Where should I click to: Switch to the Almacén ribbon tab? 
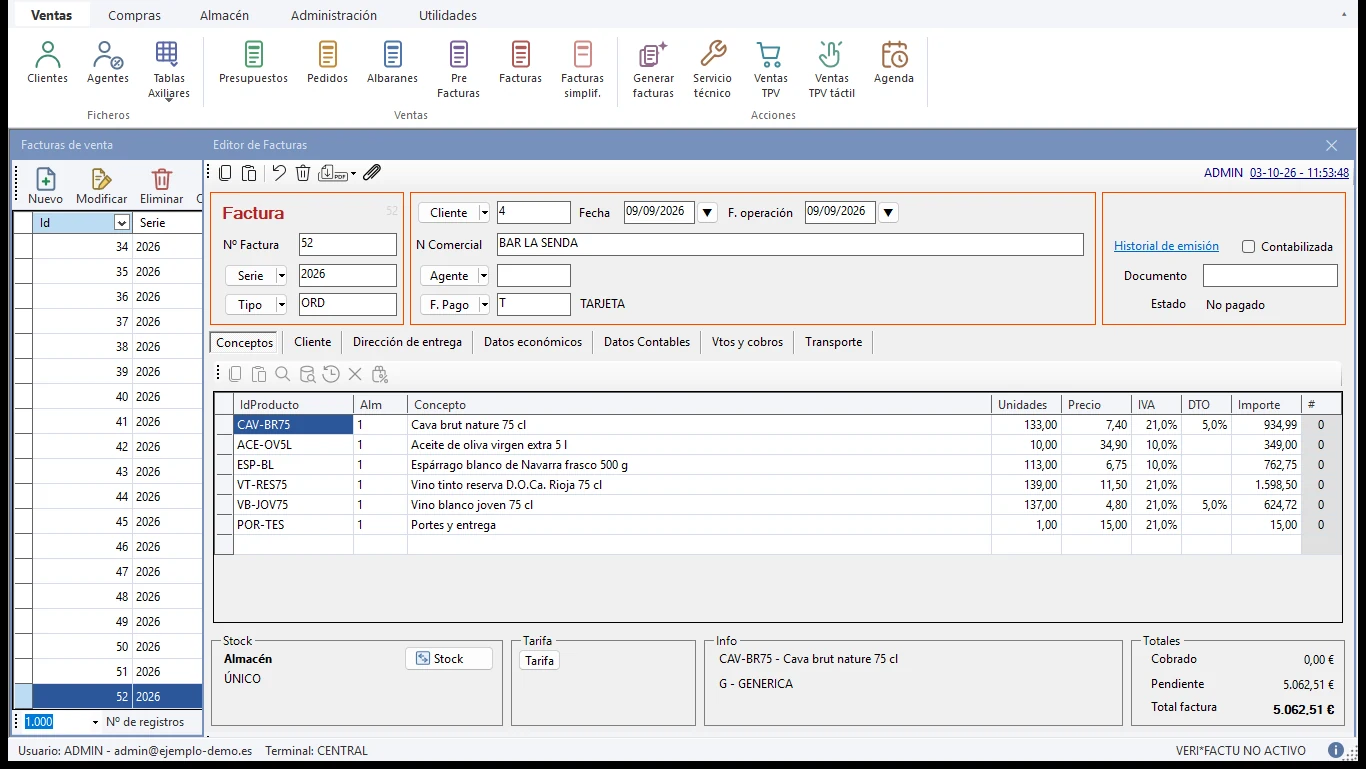[224, 15]
